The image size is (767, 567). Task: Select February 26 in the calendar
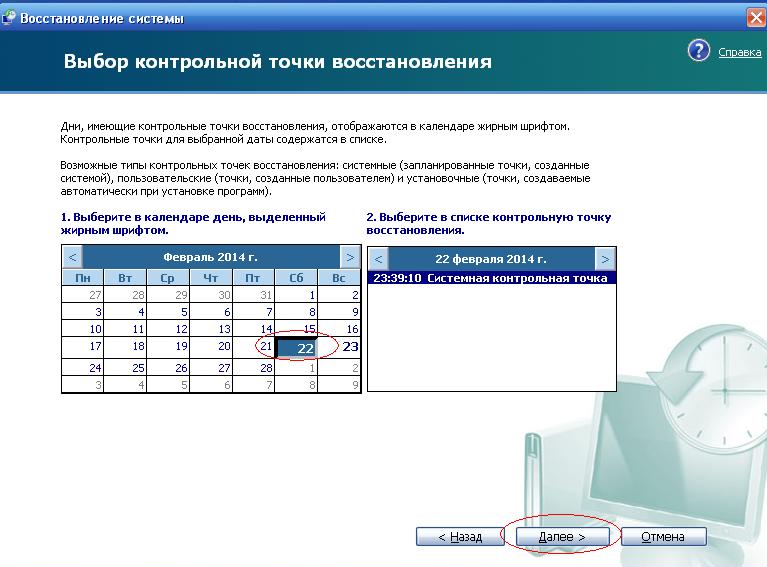pyautogui.click(x=168, y=367)
